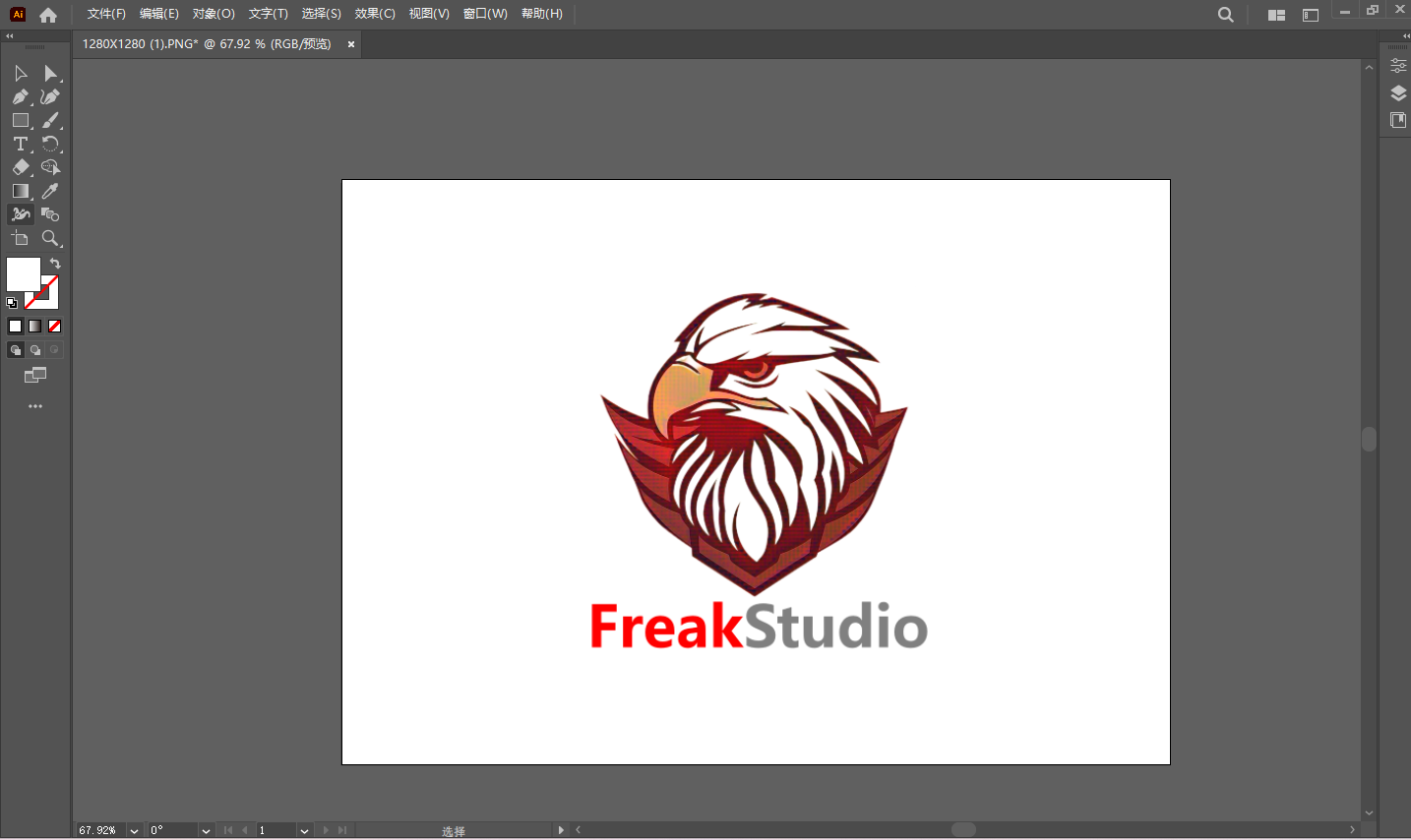Apply Gradient mode button
The image size is (1411, 840).
pos(35,327)
